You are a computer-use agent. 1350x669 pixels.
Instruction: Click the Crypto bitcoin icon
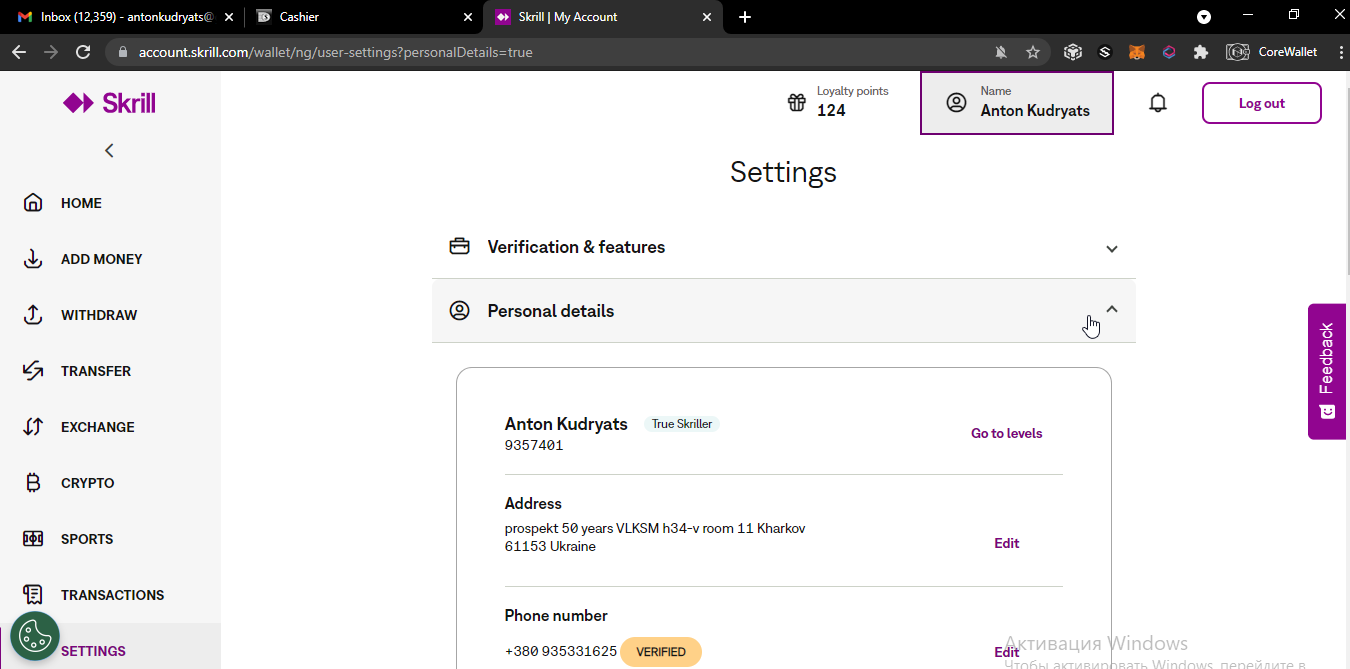tap(33, 483)
